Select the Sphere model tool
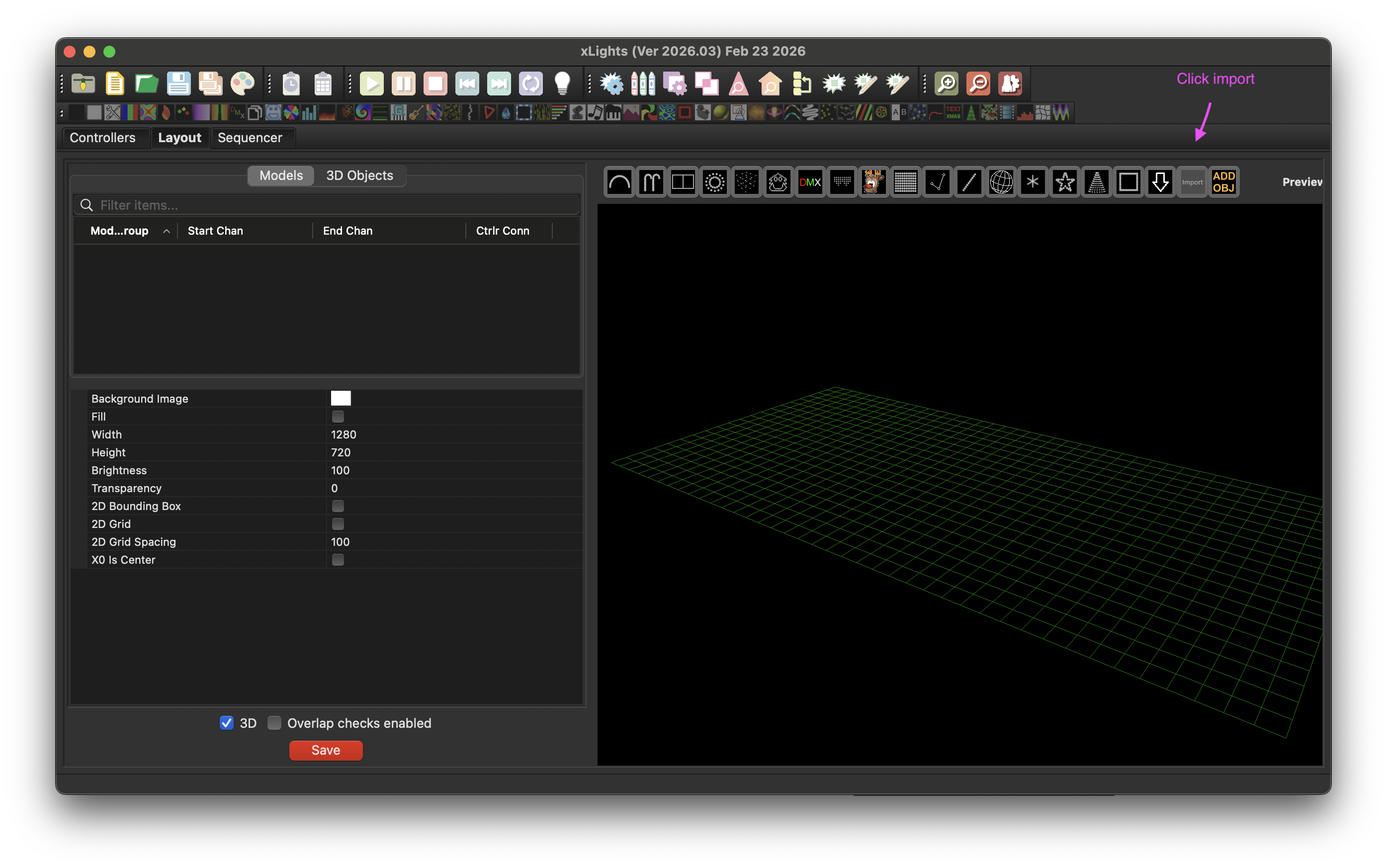 (1001, 182)
